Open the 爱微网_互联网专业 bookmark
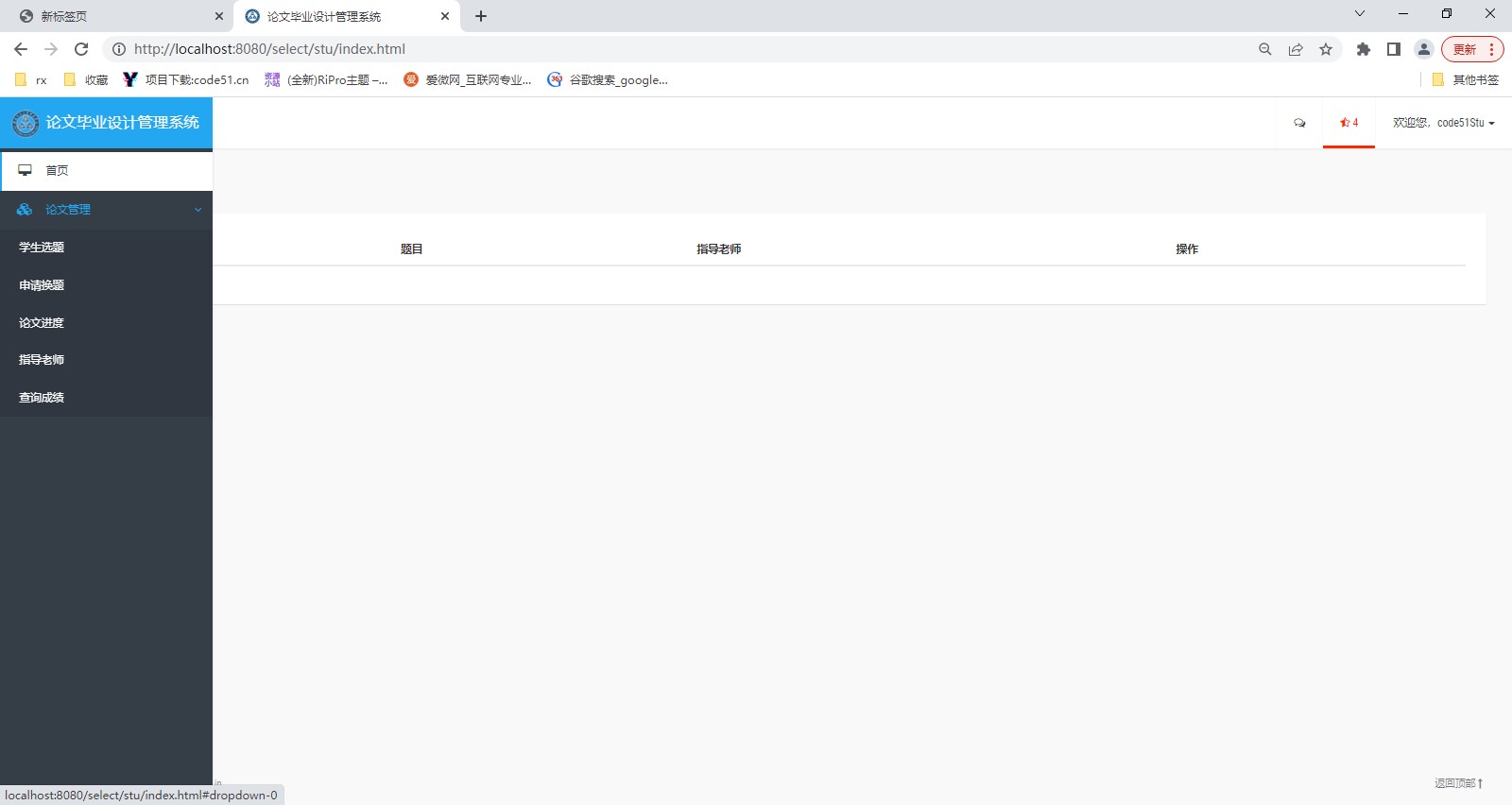 coord(468,80)
